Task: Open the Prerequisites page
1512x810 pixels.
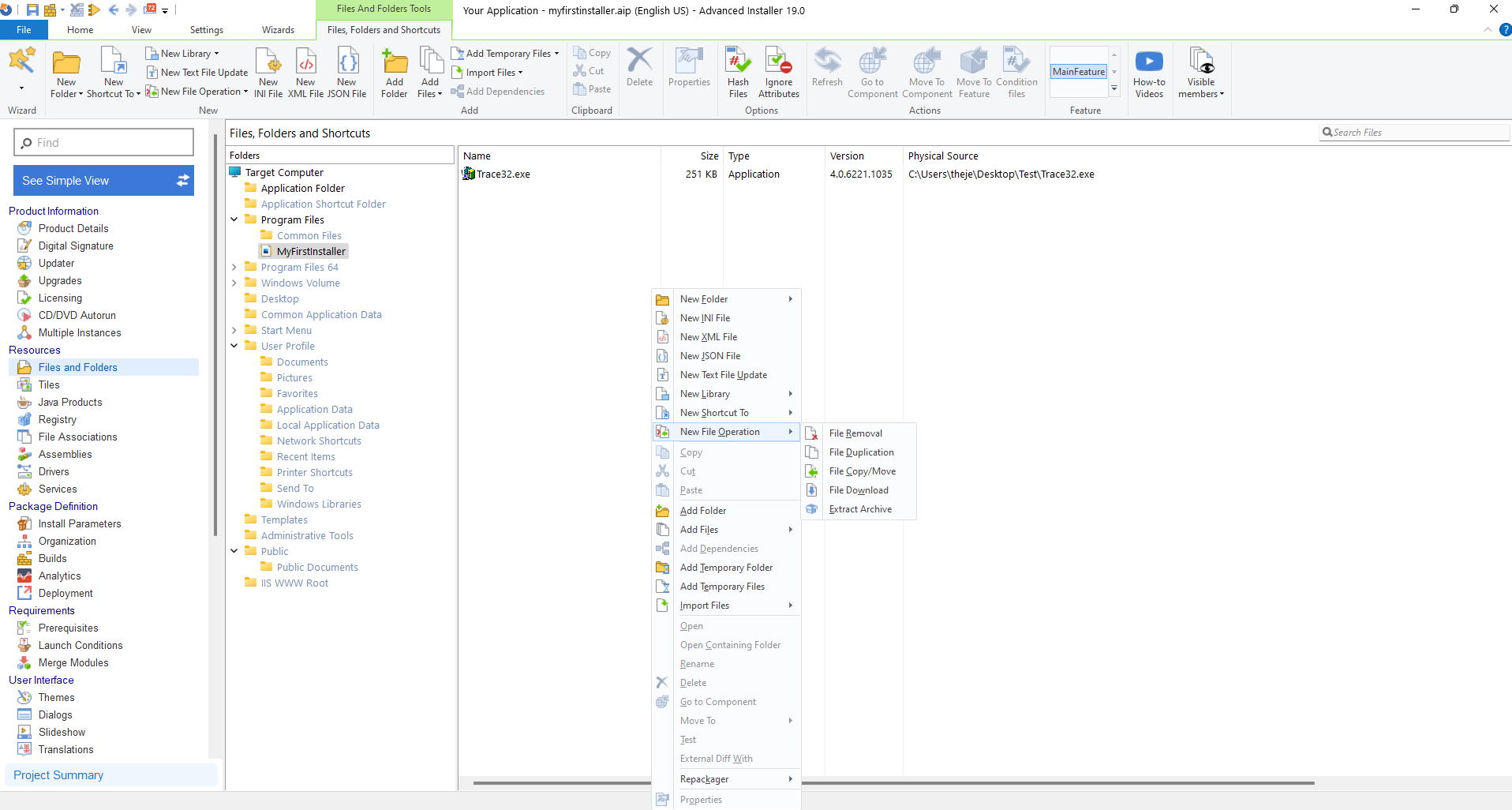Action: [x=69, y=628]
